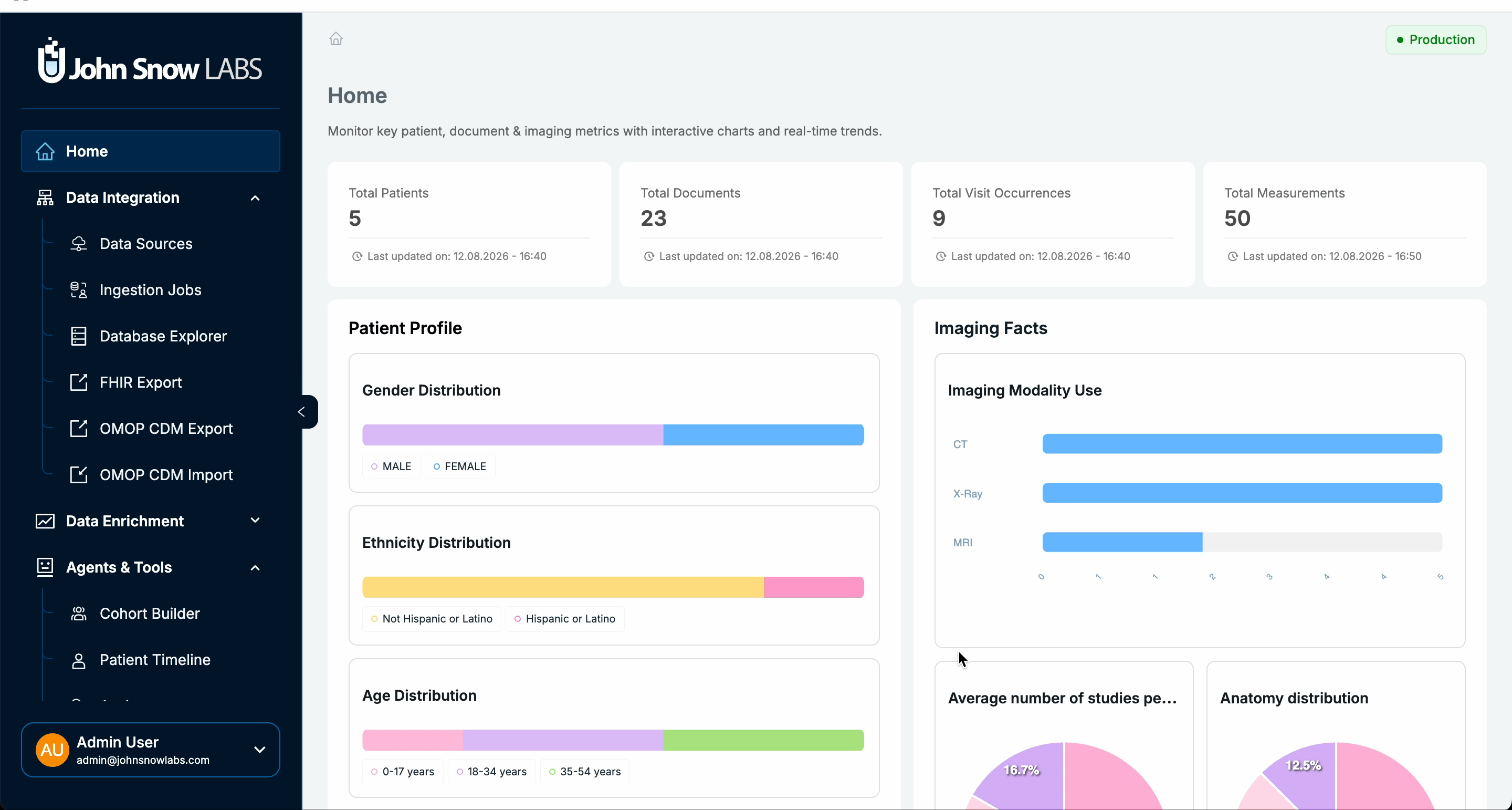Click the CT bar in Imaging Modality Use

1242,444
